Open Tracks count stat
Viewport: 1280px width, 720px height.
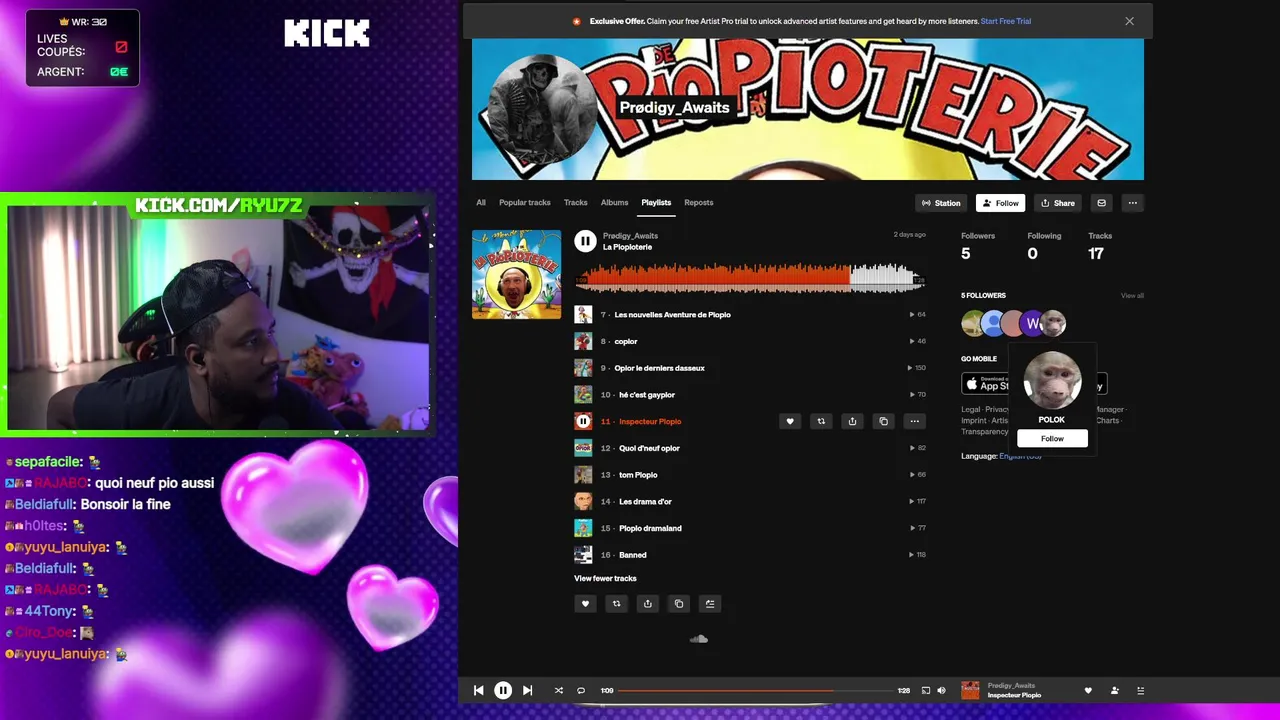tap(1100, 246)
